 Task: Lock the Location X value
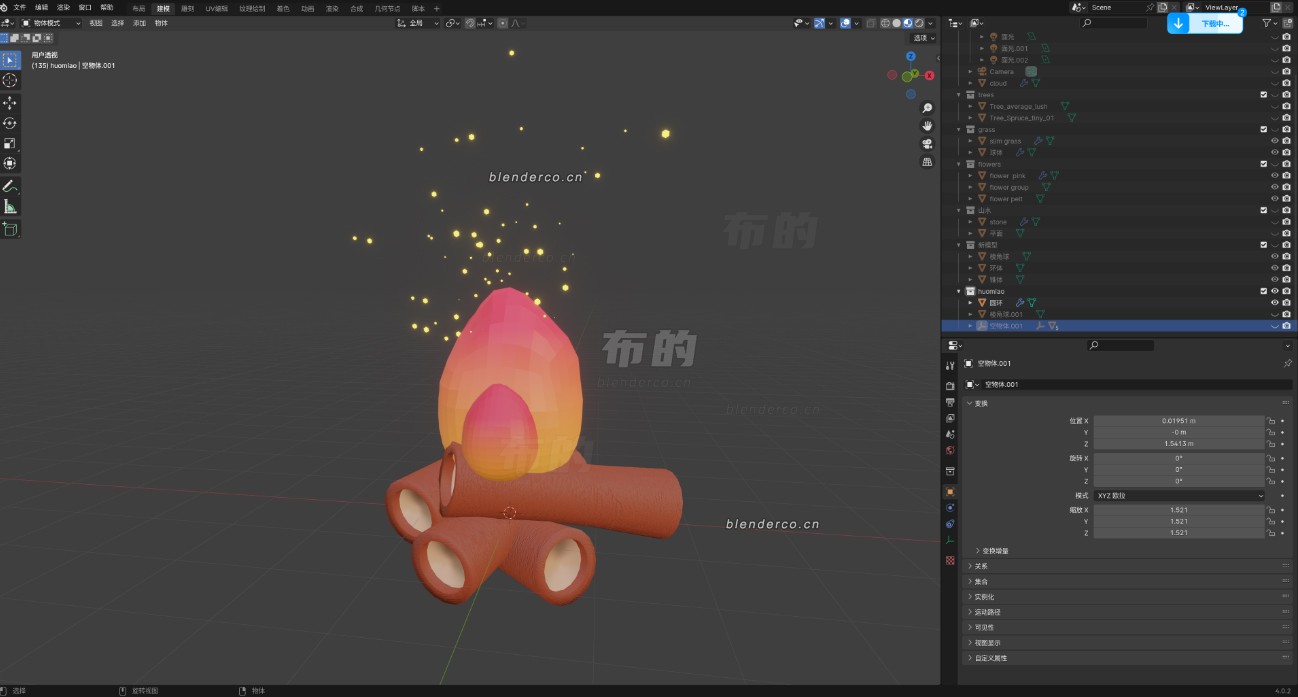tap(1271, 421)
